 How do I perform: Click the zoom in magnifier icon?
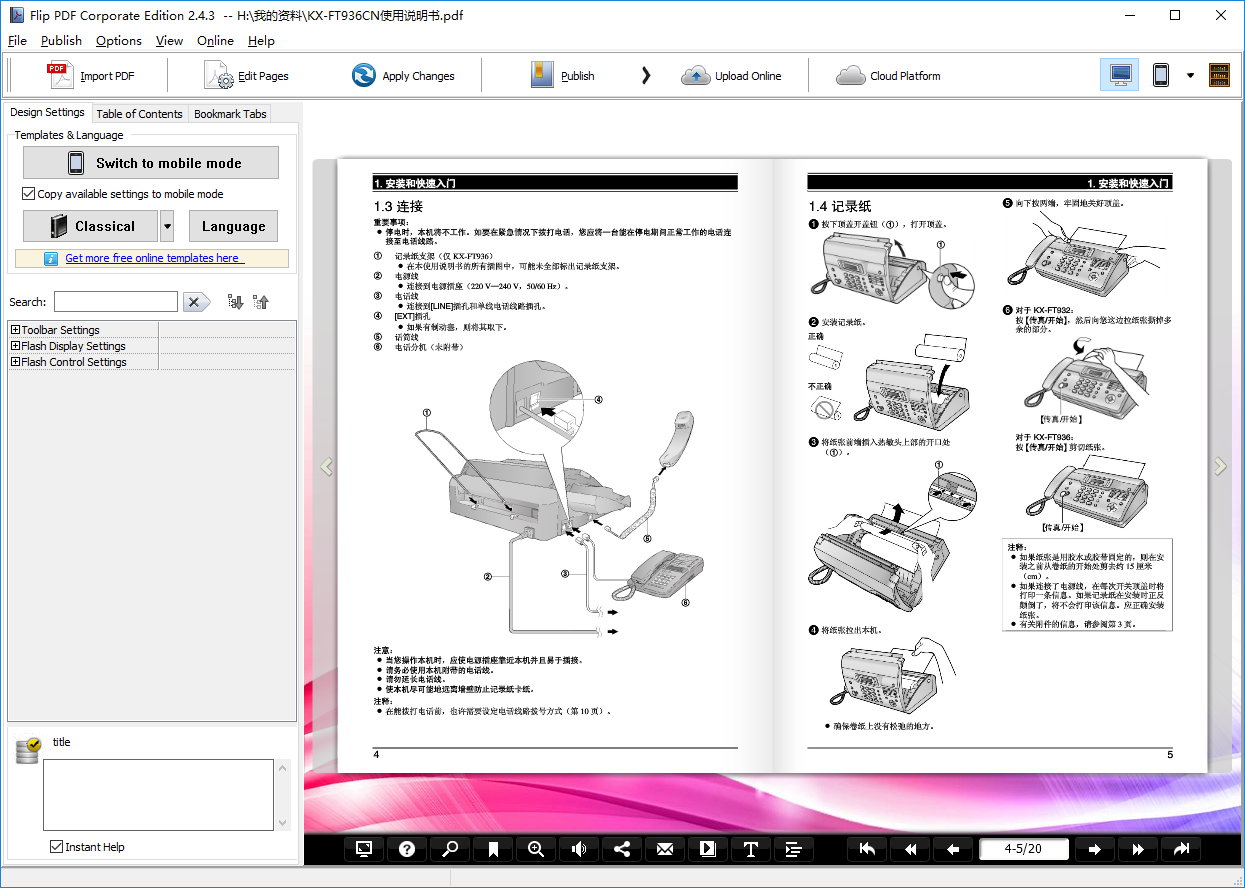pyautogui.click(x=536, y=849)
